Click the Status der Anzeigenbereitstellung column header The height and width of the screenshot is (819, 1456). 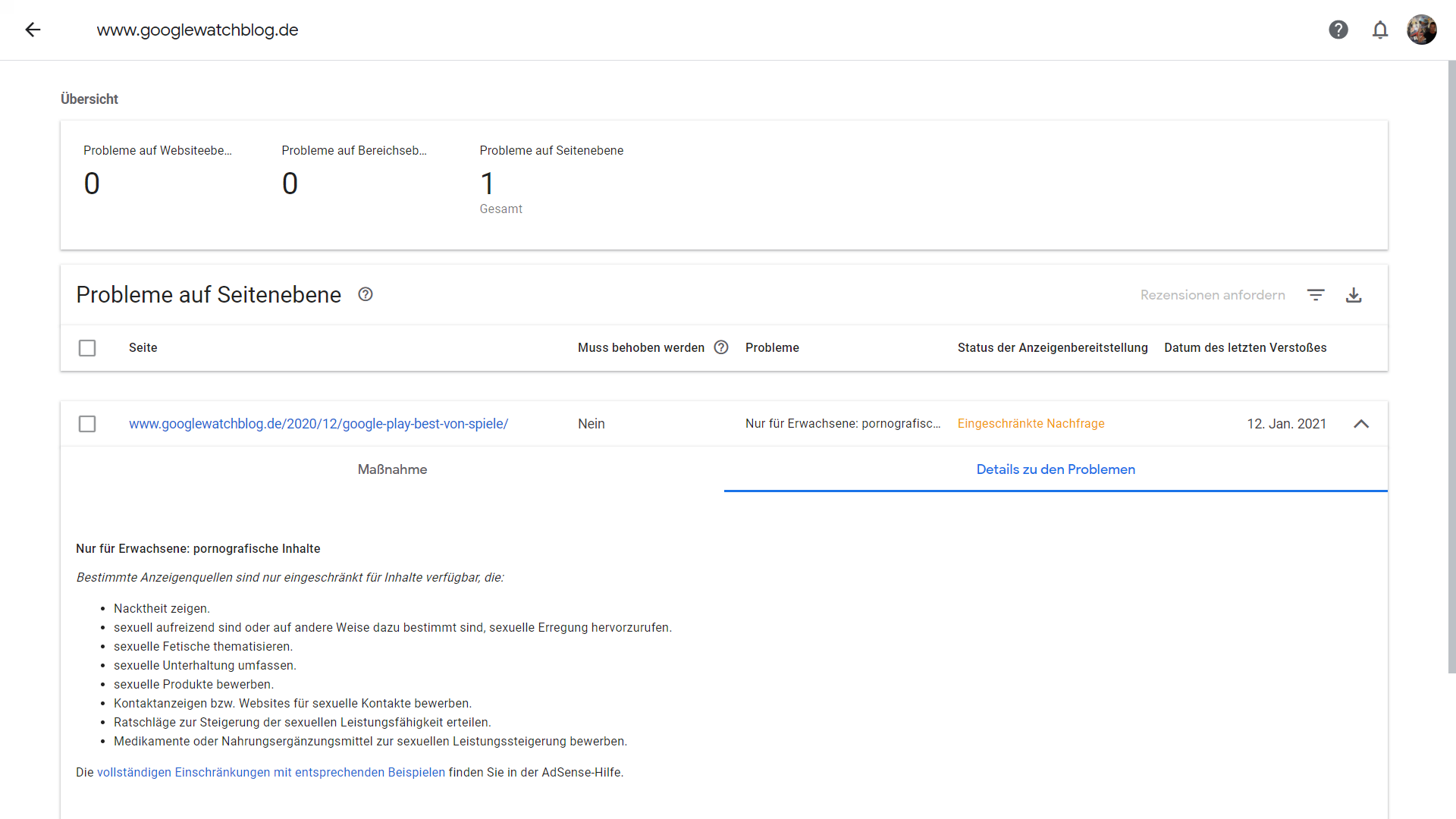(1053, 347)
